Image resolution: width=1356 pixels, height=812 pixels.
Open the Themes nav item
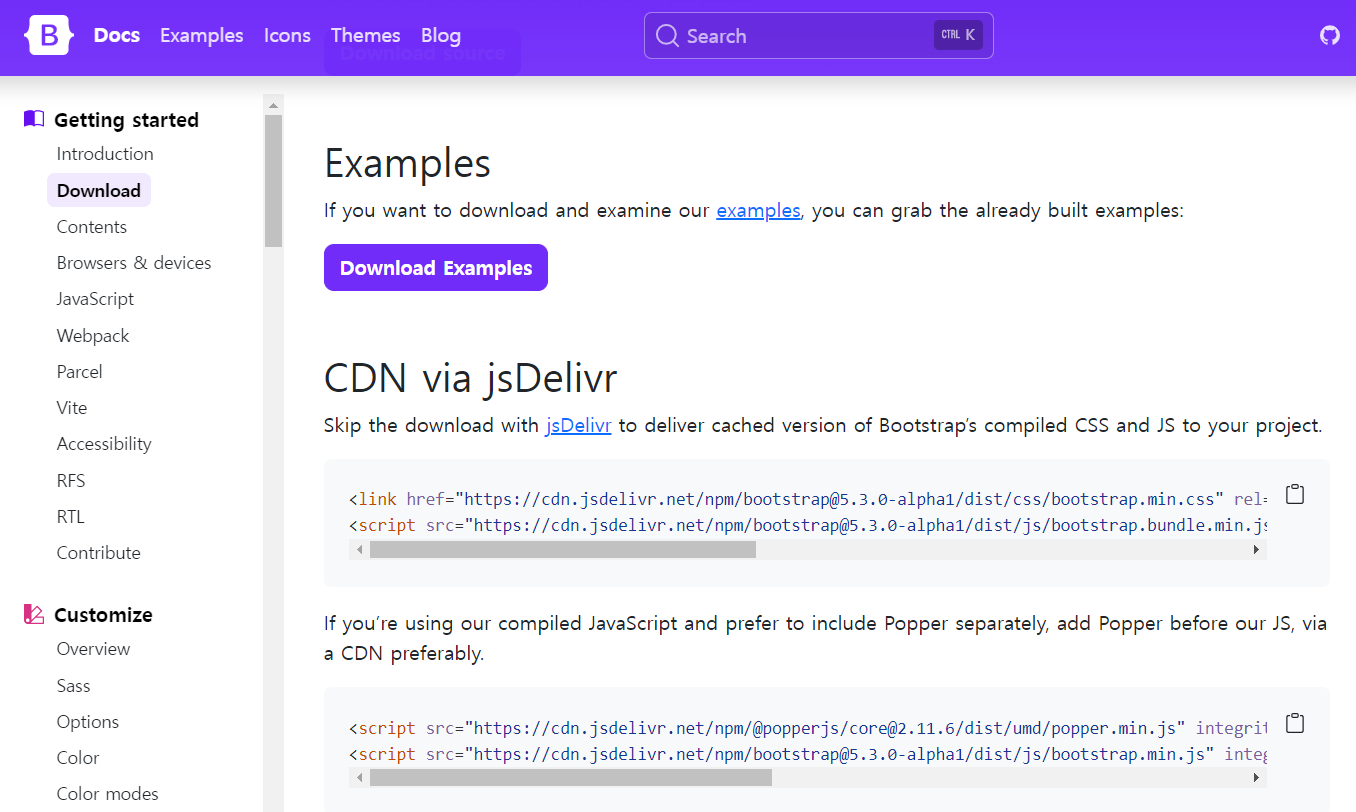(366, 35)
